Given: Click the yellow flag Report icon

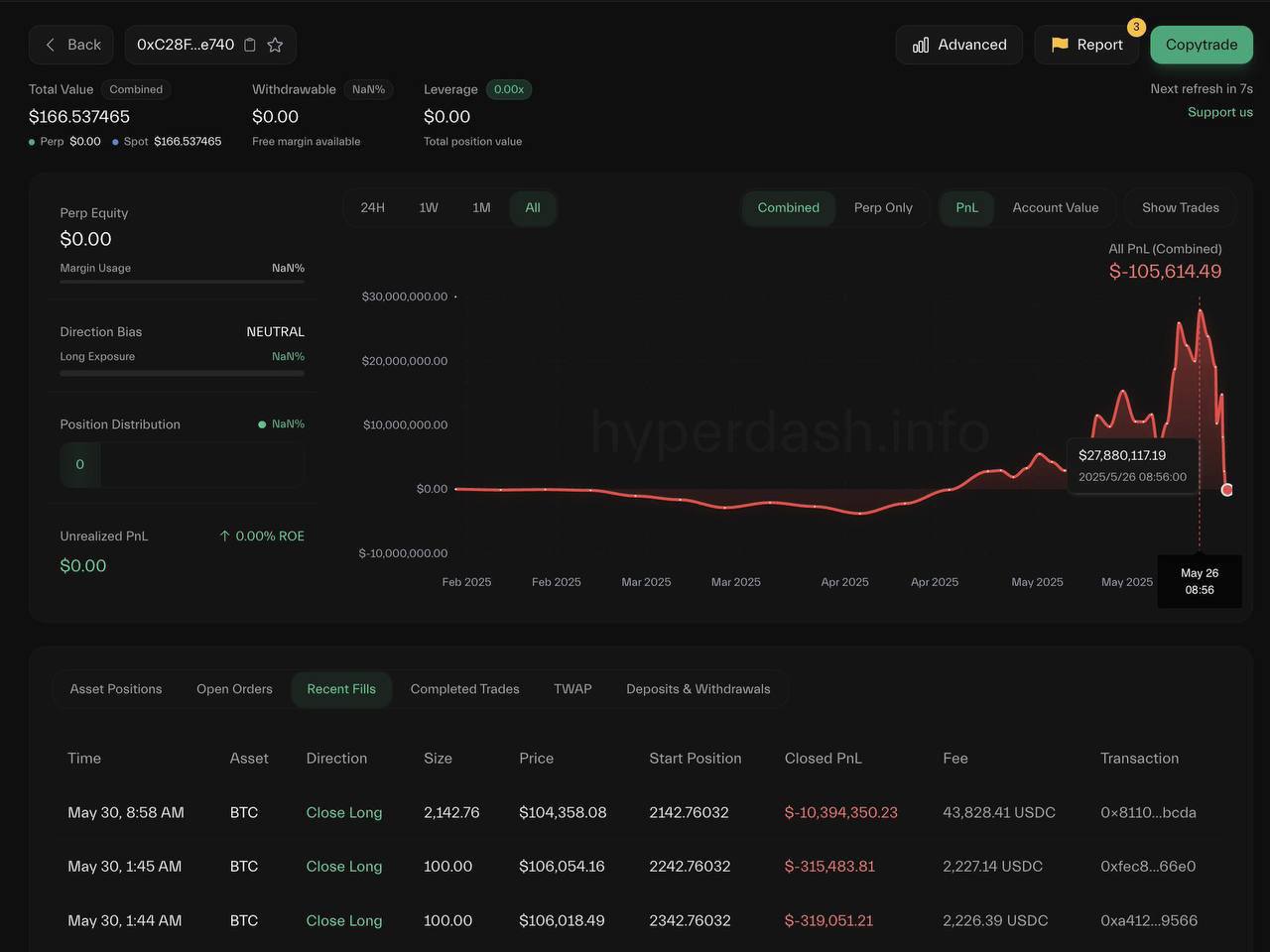Looking at the screenshot, I should click(x=1060, y=45).
